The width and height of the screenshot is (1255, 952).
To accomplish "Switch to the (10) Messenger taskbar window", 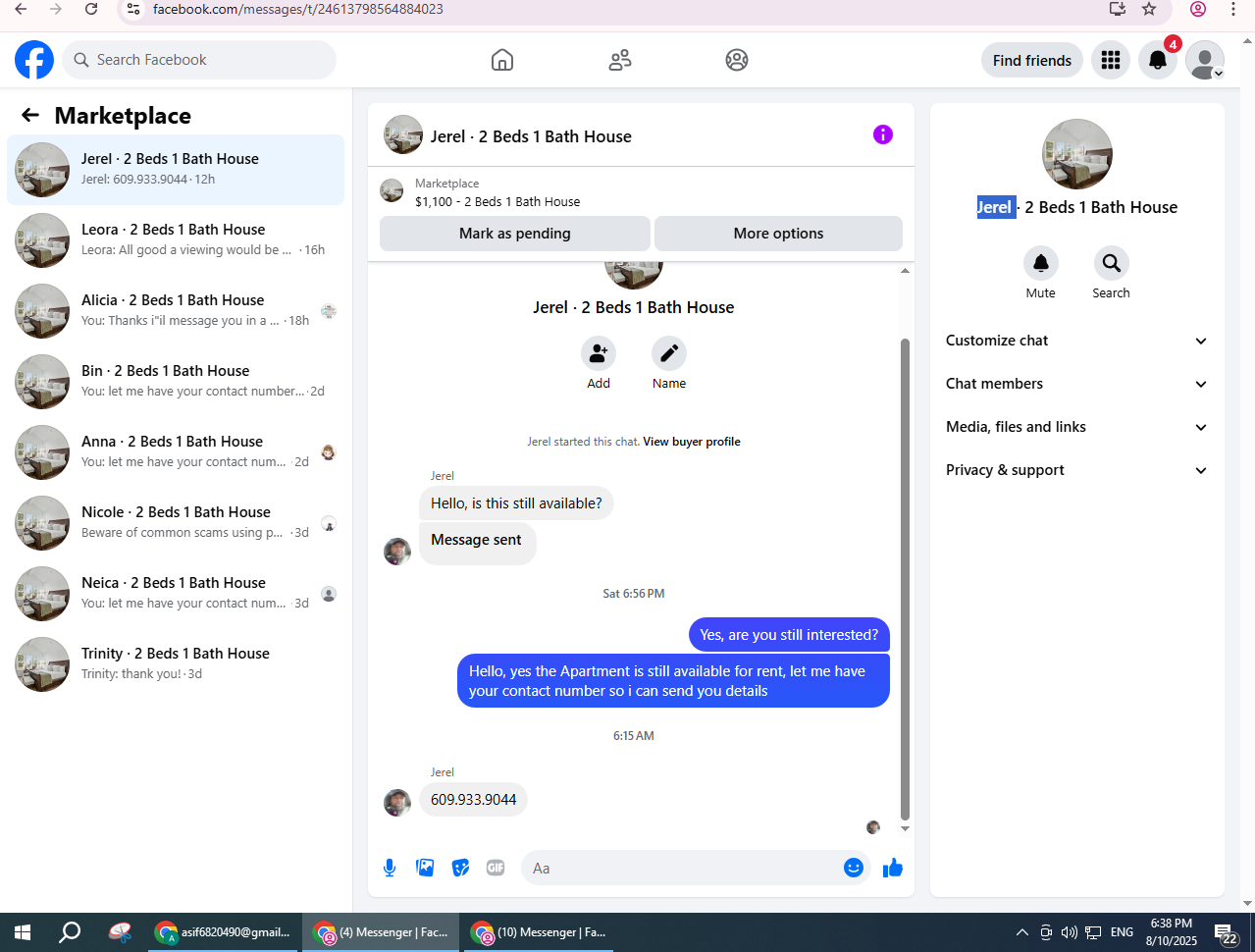I will pos(540,932).
